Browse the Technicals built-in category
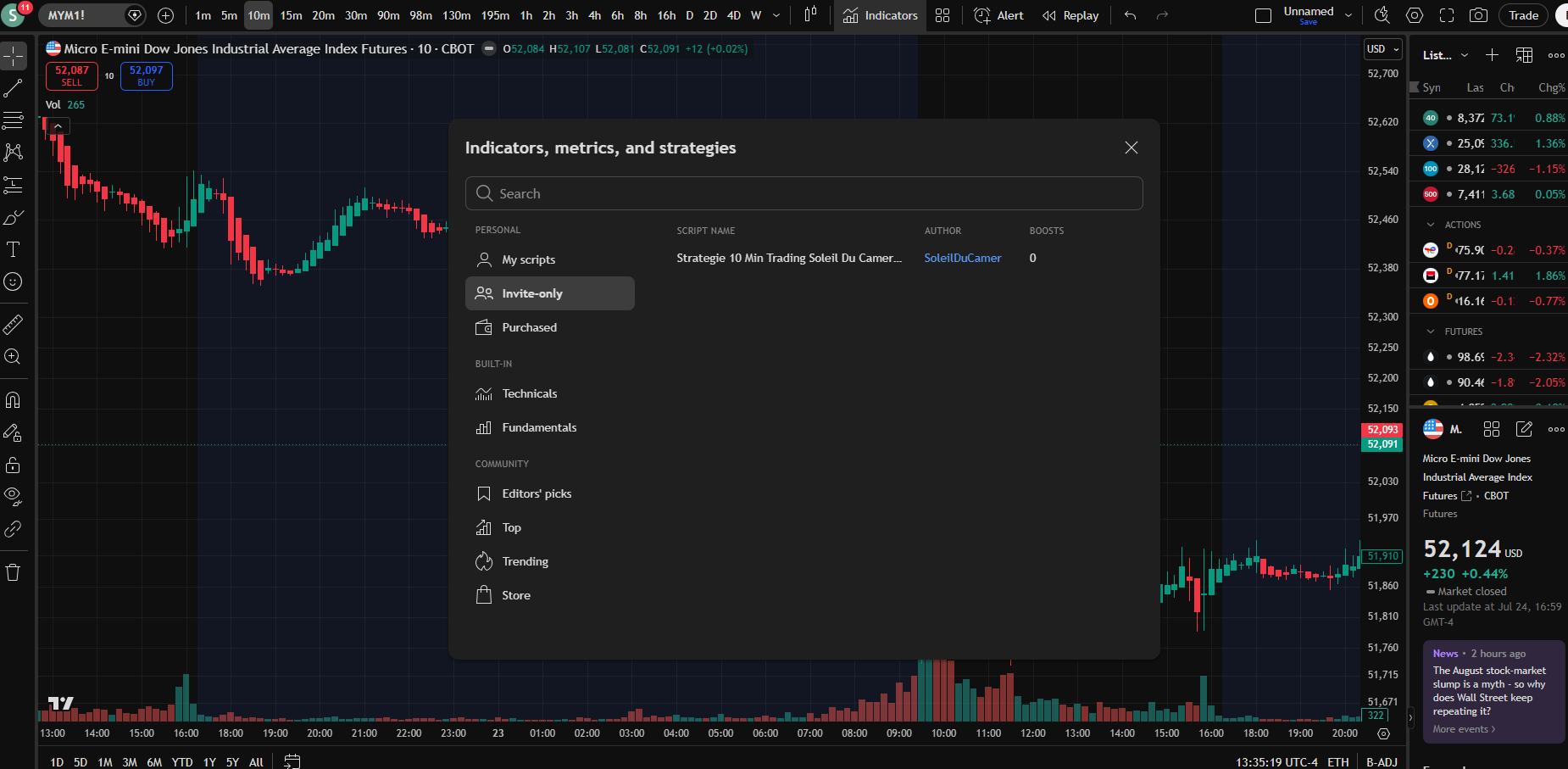 tap(550, 393)
